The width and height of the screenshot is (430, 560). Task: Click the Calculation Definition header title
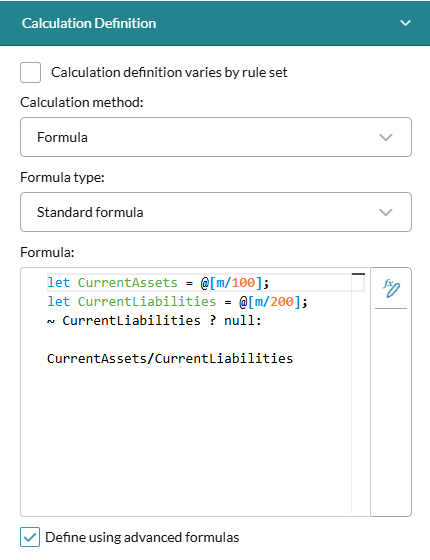pos(89,23)
